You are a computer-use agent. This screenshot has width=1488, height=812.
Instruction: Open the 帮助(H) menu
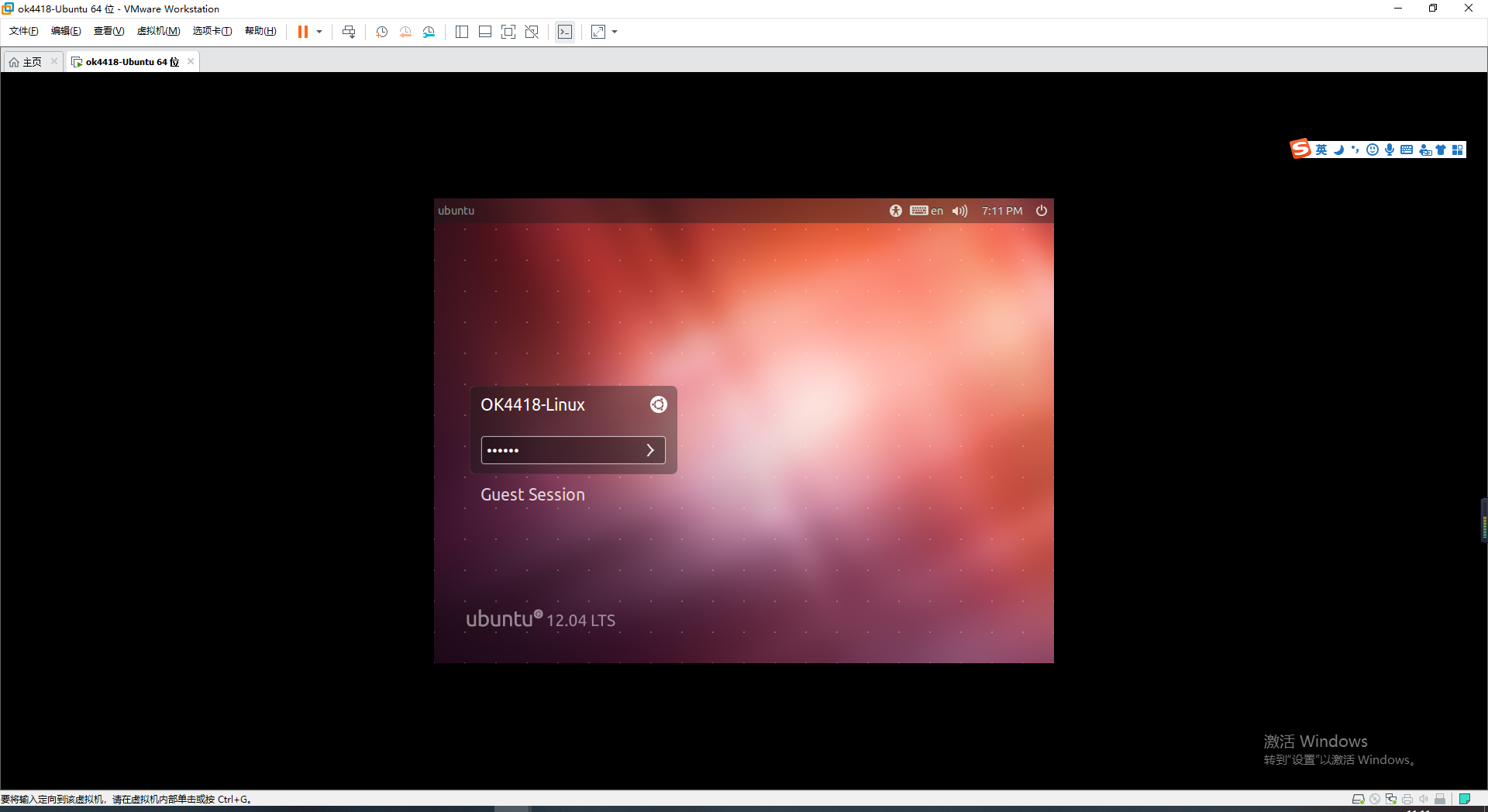(x=260, y=31)
